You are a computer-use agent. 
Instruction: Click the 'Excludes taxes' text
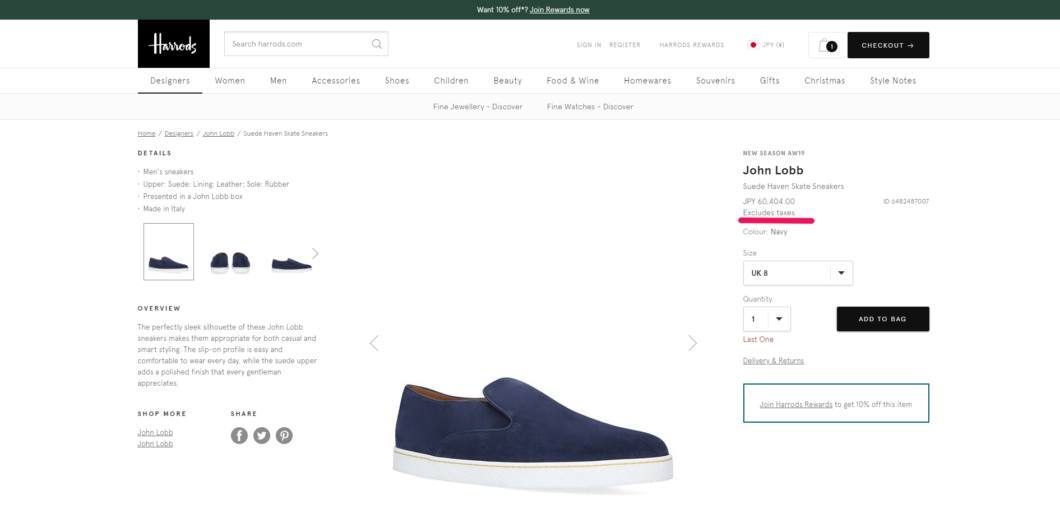pos(769,213)
